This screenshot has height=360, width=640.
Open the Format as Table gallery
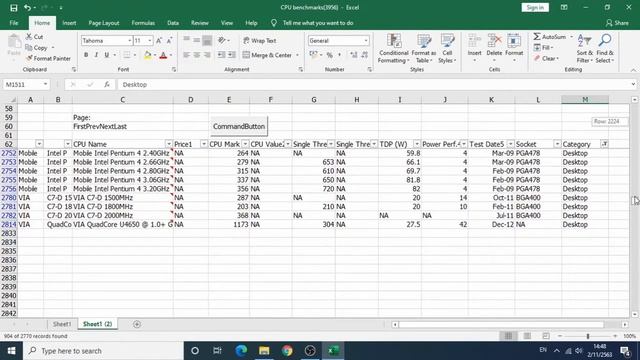424,49
